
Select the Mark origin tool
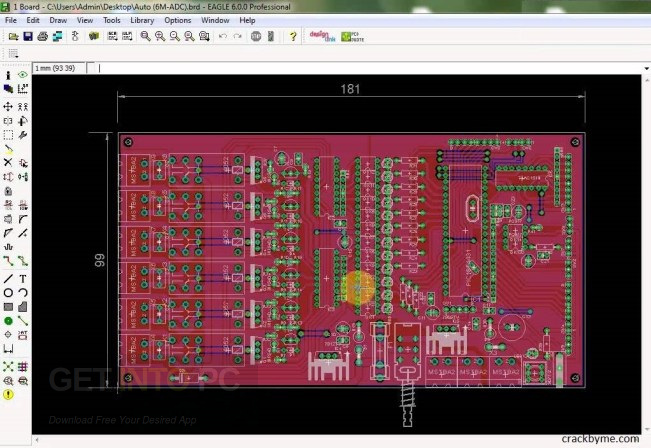[23, 89]
